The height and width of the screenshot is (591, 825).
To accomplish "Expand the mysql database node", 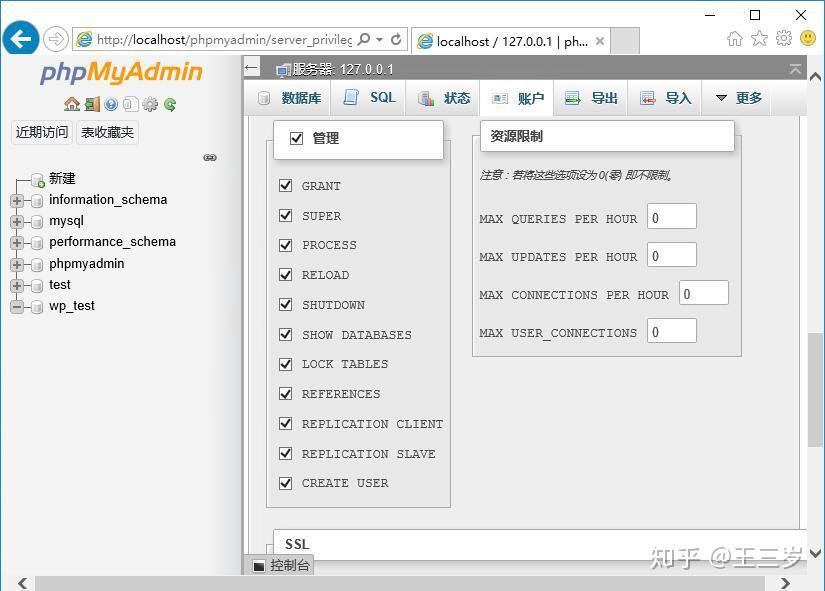I will click(x=17, y=222).
